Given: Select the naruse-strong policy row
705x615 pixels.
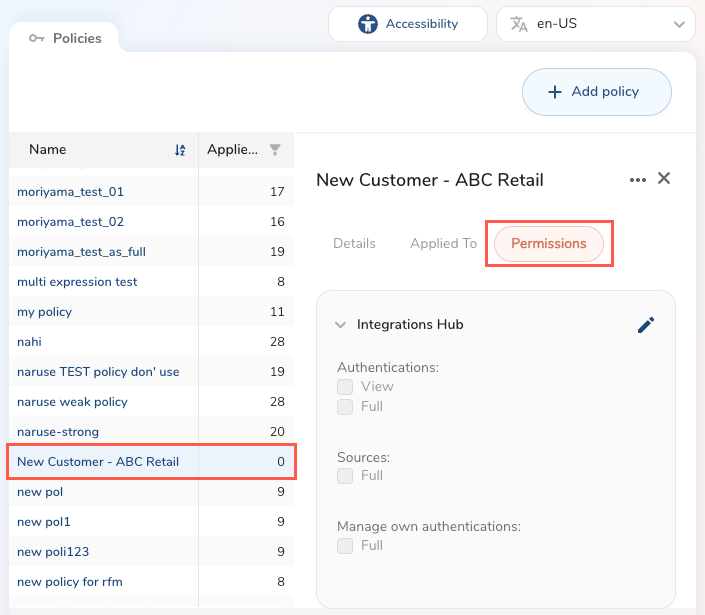Looking at the screenshot, I should click(x=58, y=432).
